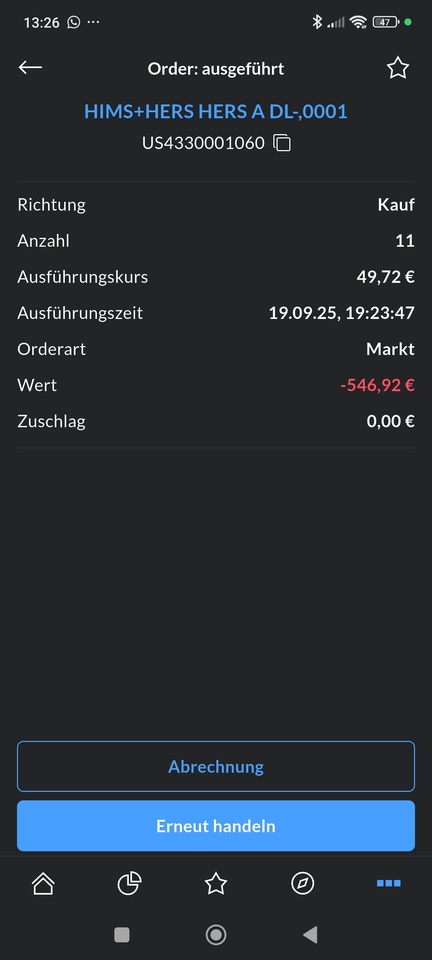Tap the battery indicator in status bar

pos(385,23)
